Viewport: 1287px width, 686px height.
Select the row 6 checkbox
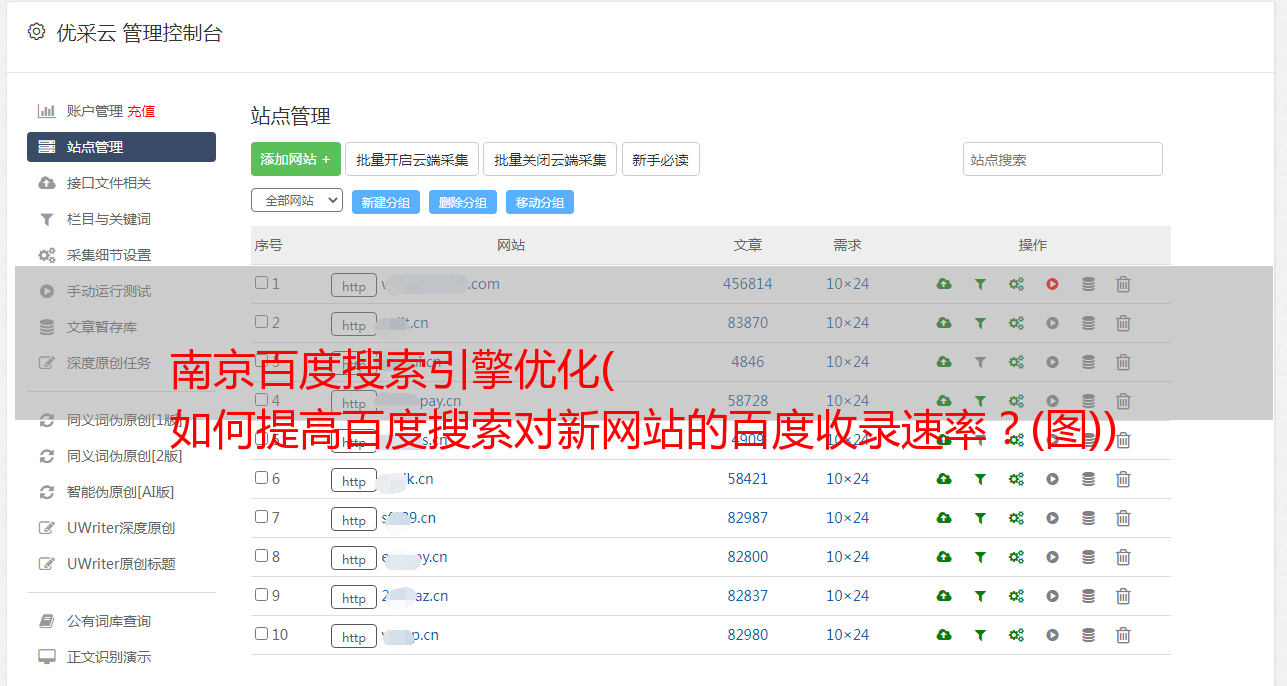[261, 478]
